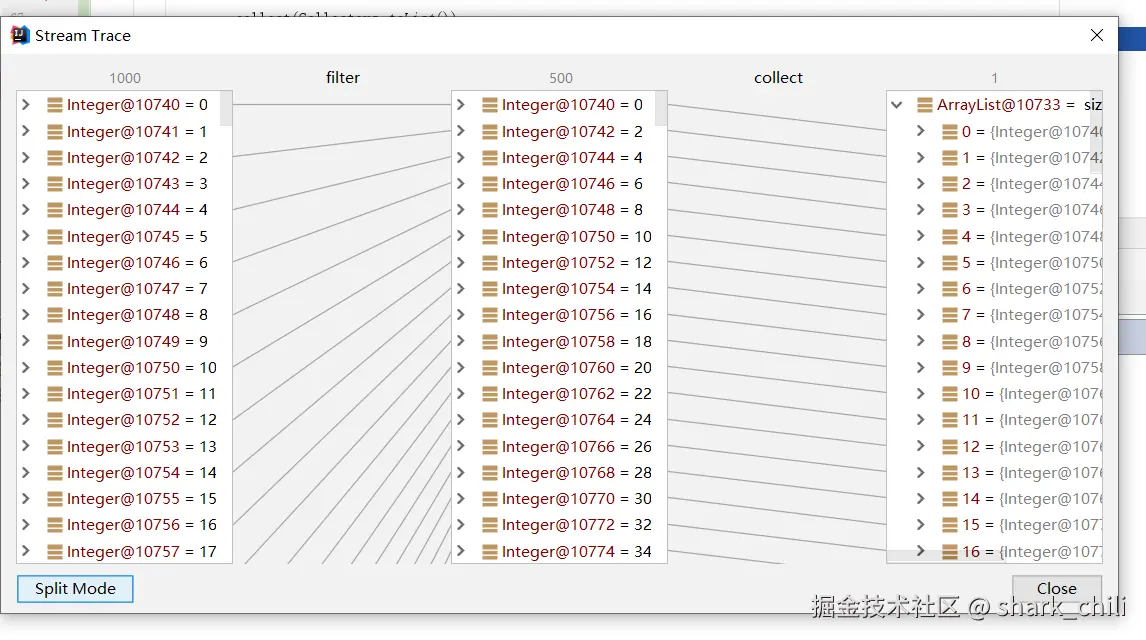
Task: Click icon of ArrayList element 7
Action: (949, 315)
